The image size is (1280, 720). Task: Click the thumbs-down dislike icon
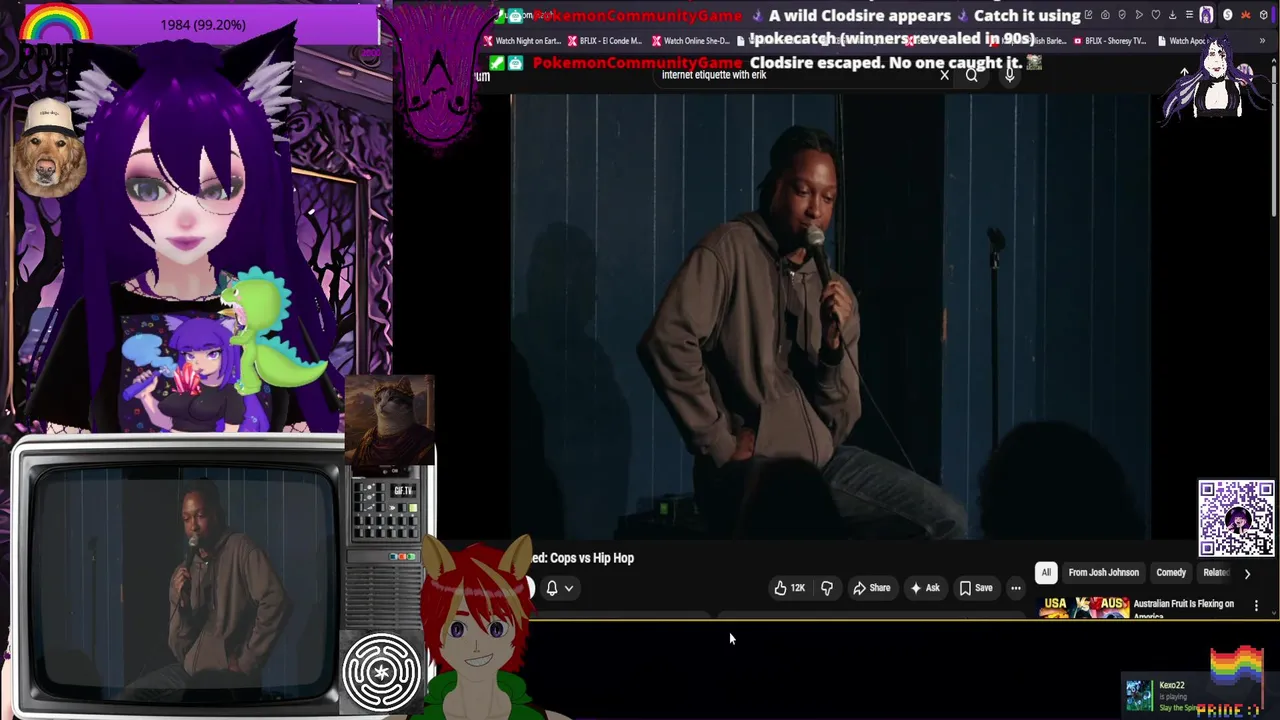click(x=827, y=588)
